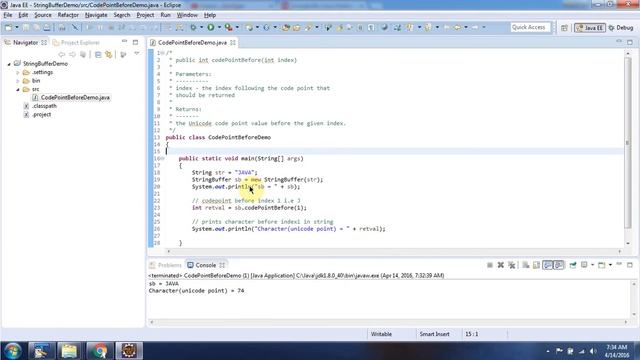The height and width of the screenshot is (360, 640).
Task: Open the dropdown next to external tools icon
Action: (237, 27)
